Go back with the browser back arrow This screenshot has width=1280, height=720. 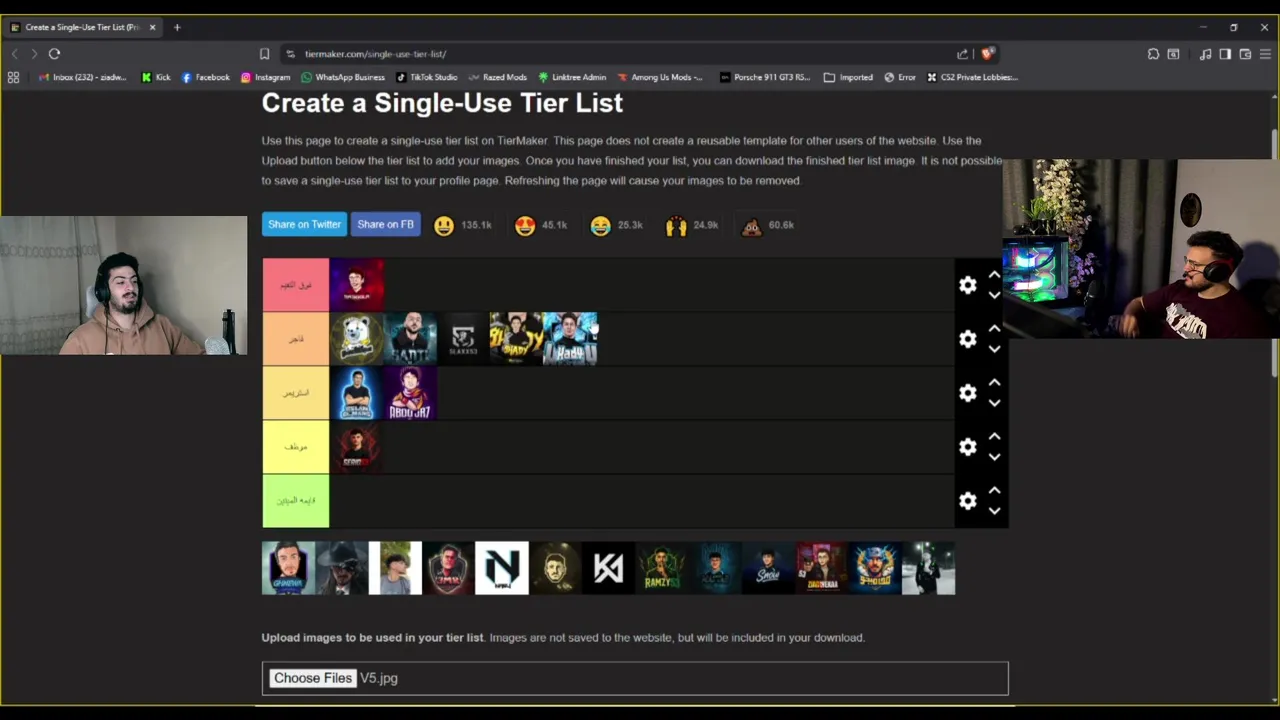(x=14, y=54)
